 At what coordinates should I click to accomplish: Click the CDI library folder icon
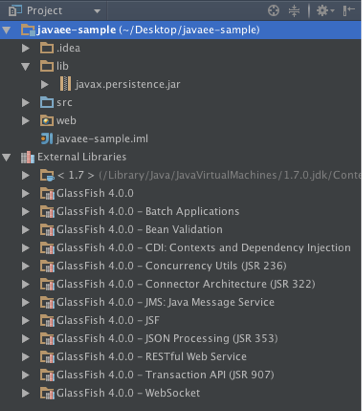(x=47, y=248)
